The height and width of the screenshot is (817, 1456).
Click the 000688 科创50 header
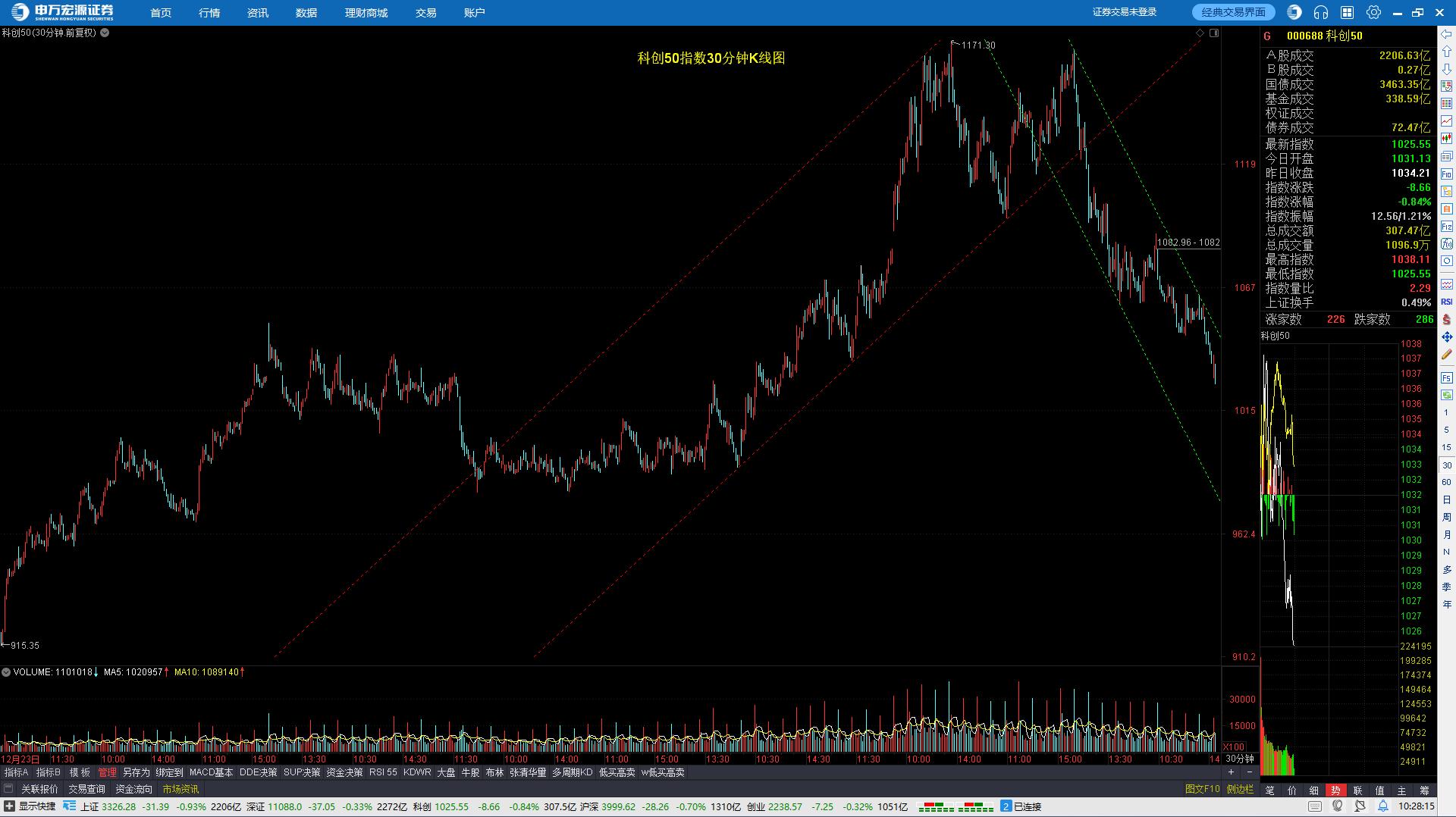pyautogui.click(x=1324, y=36)
